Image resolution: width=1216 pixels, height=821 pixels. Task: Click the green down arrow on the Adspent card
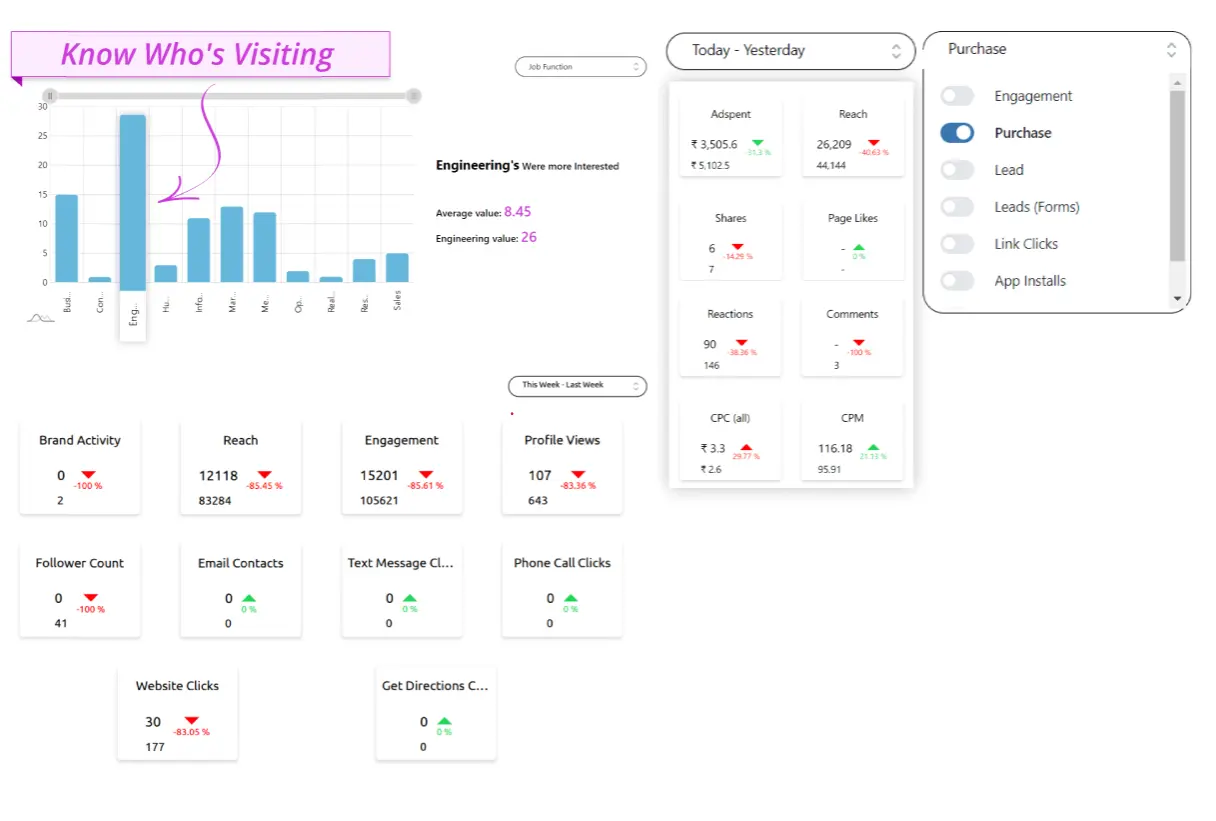tap(757, 143)
